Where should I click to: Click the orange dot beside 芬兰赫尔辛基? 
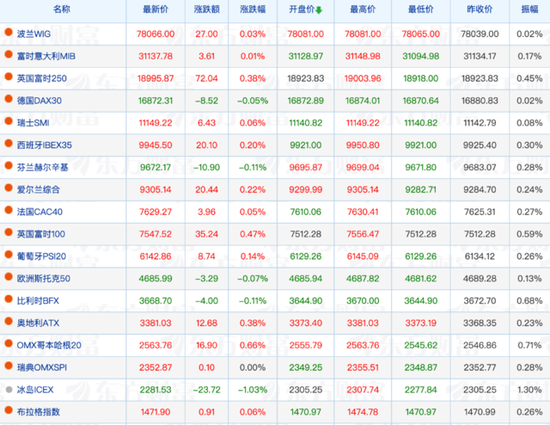click(x=9, y=166)
